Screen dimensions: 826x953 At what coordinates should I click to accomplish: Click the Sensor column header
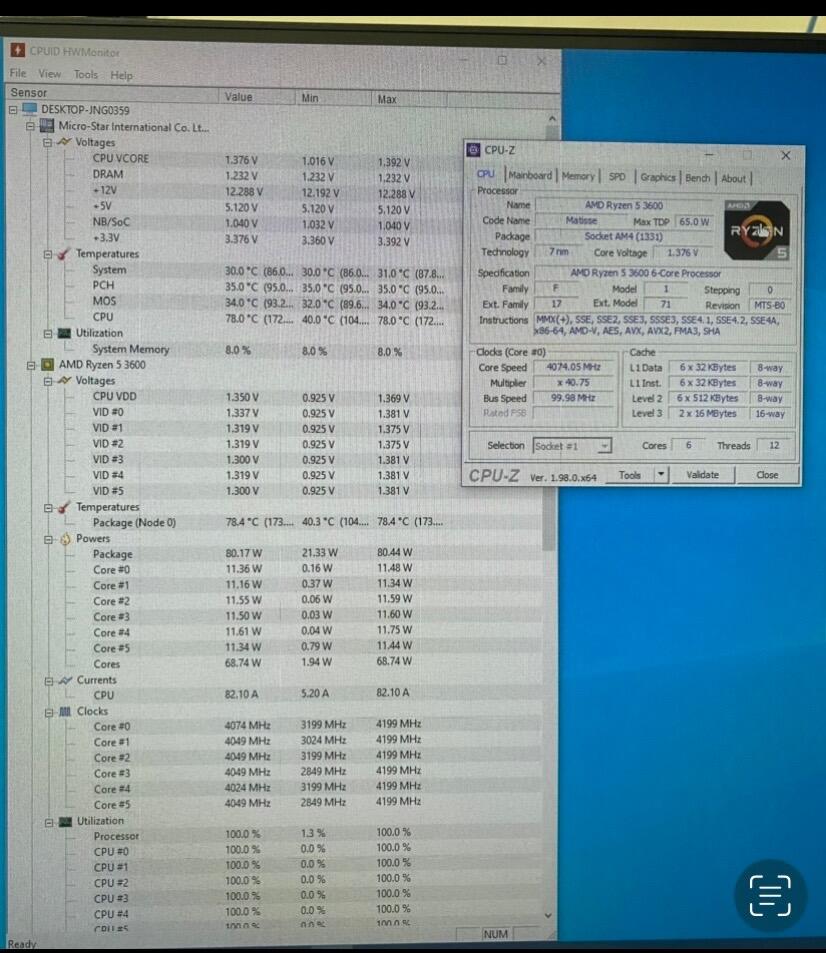tap(112, 93)
